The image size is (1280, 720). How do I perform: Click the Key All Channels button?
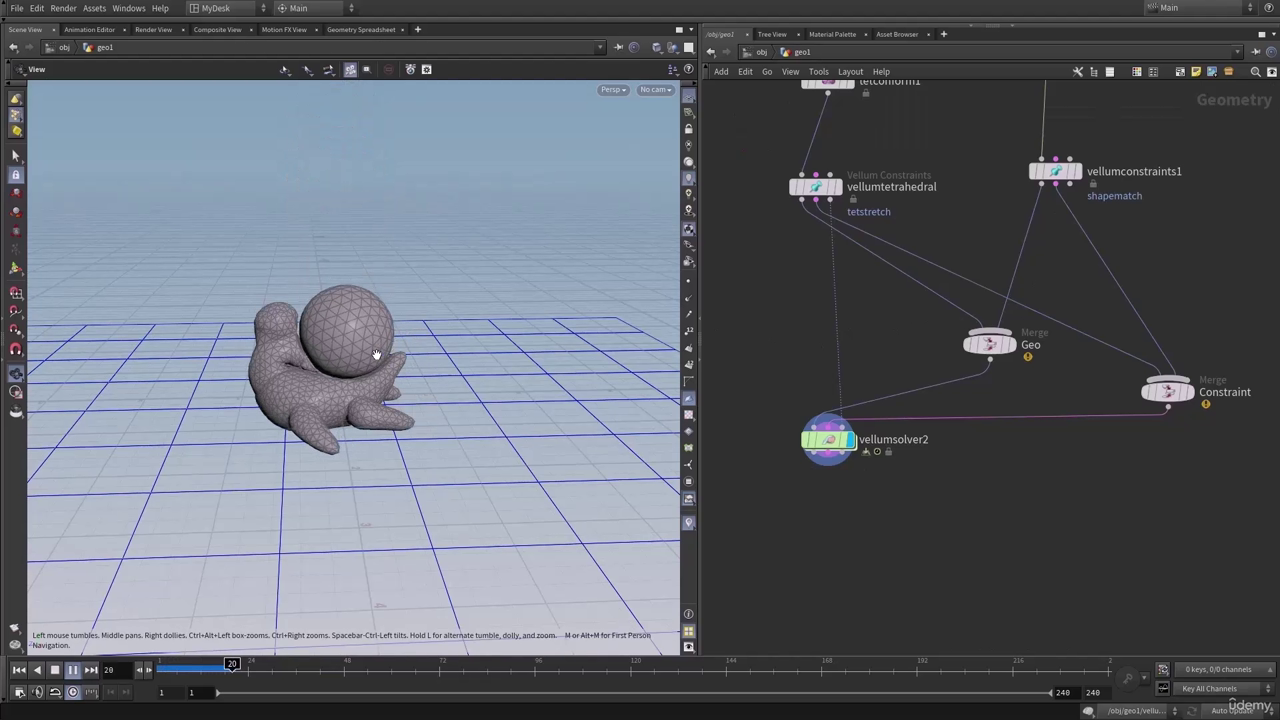1209,689
